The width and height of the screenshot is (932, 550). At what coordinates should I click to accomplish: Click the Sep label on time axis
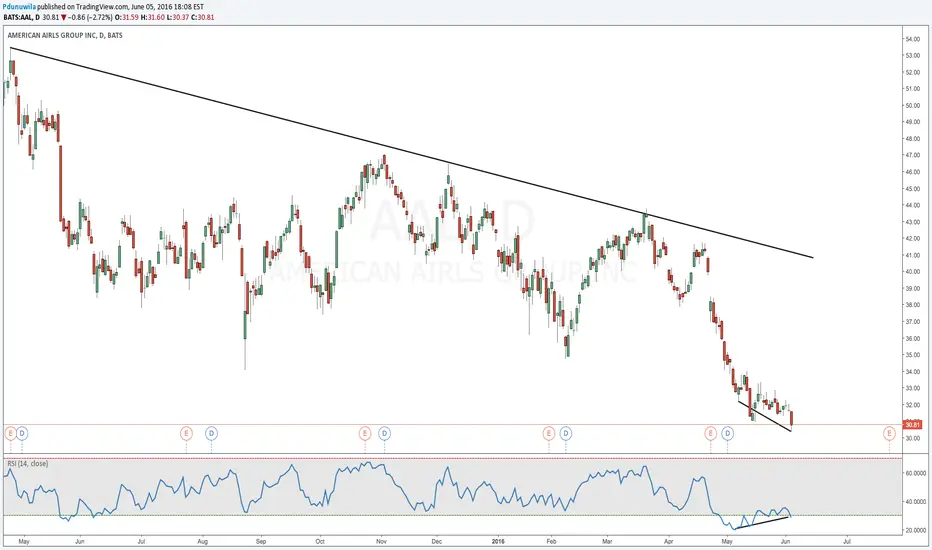pos(261,542)
